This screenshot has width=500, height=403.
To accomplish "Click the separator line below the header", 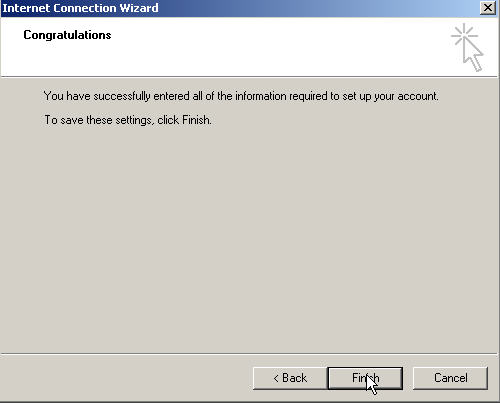I will click(249, 77).
